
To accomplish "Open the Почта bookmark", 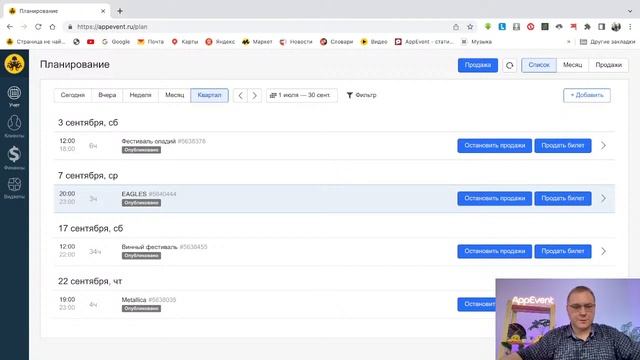I will pos(150,42).
